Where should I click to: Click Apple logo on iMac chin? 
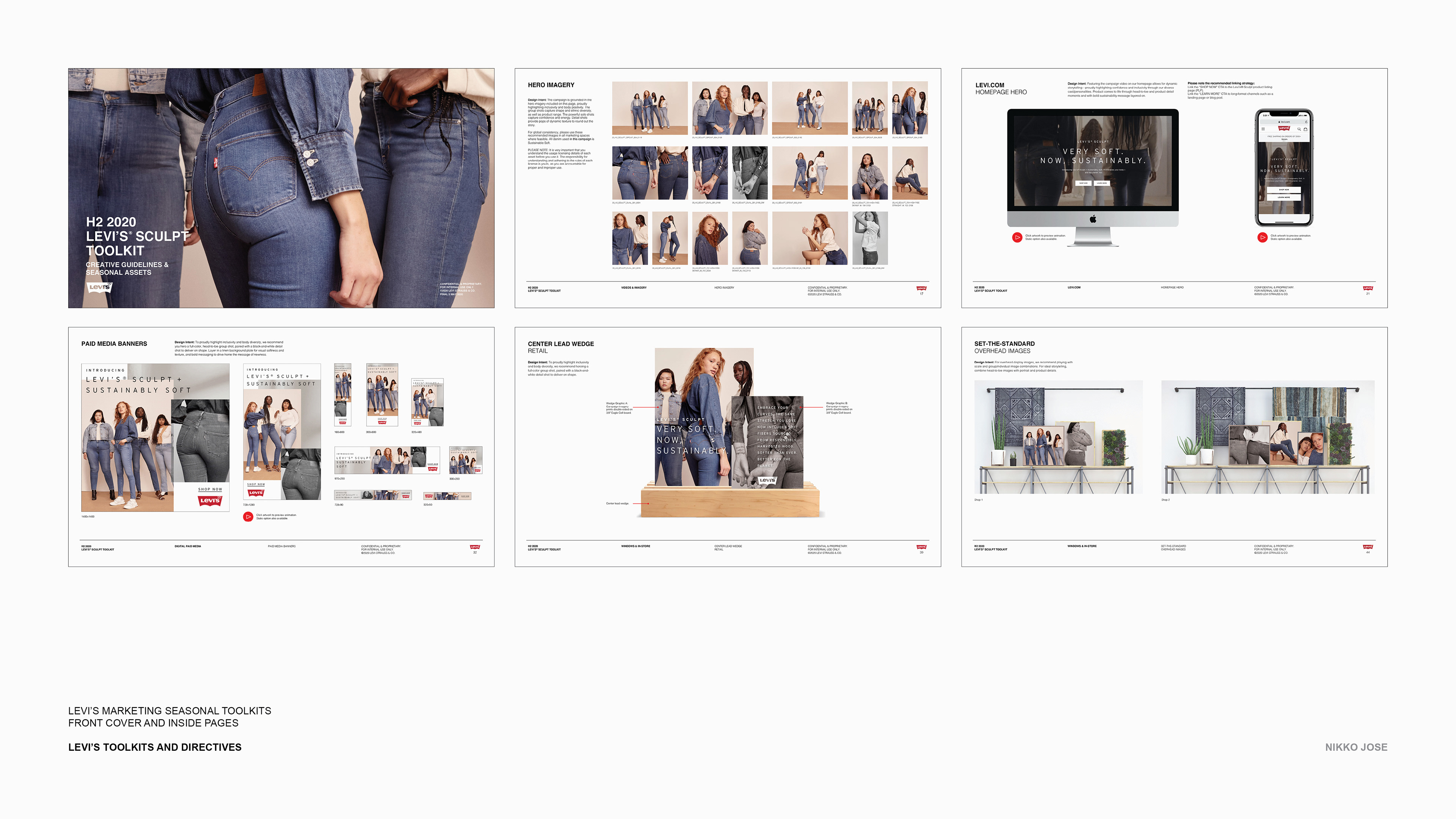pos(1093,219)
